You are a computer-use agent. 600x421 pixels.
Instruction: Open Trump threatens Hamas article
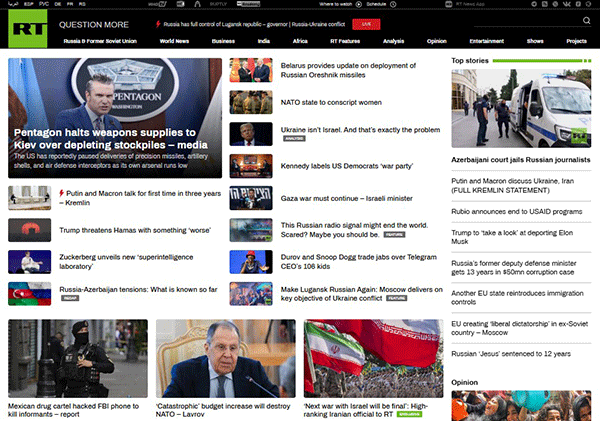point(135,230)
